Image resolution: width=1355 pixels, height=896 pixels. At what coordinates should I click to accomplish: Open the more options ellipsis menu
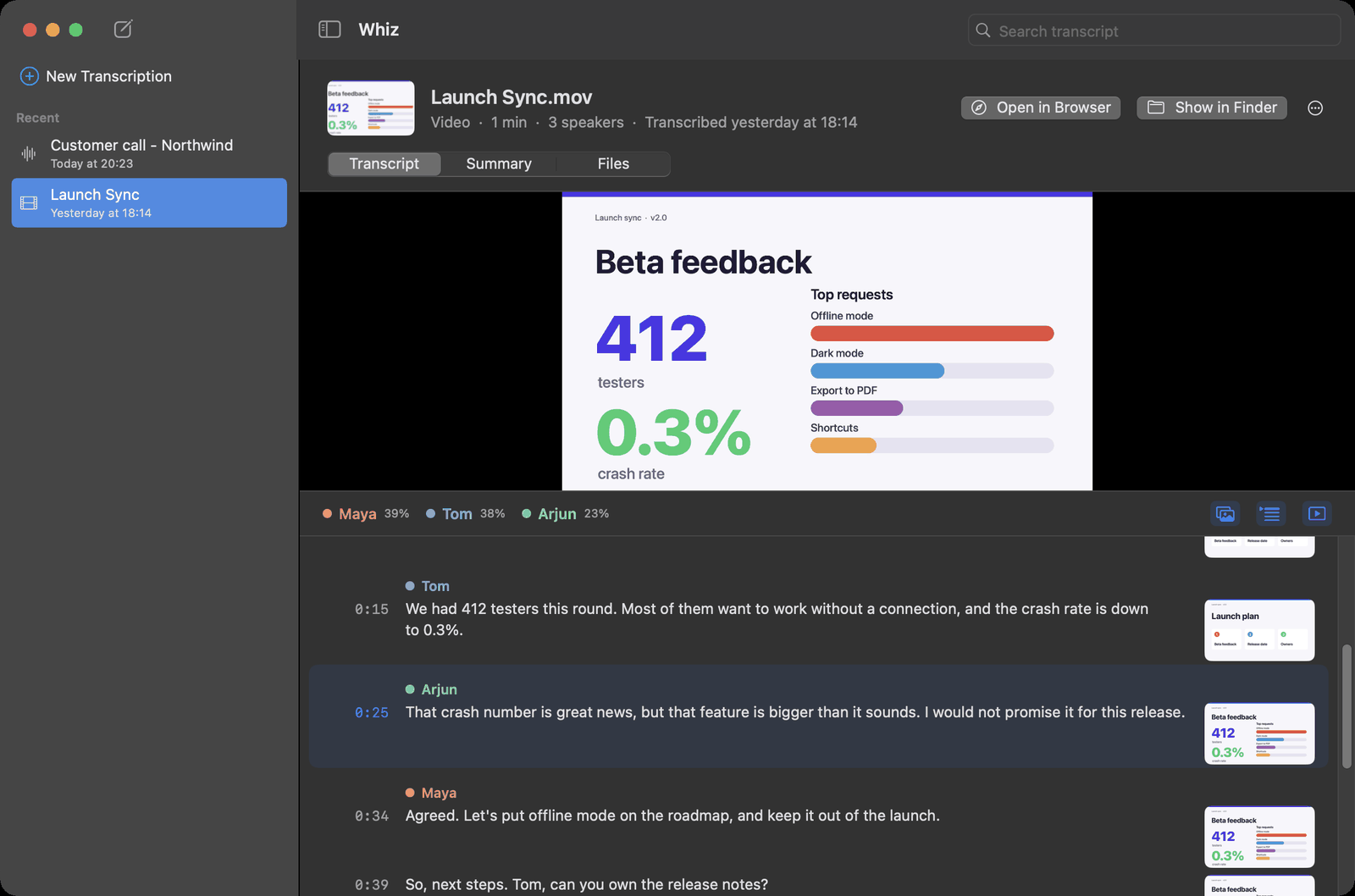tap(1315, 108)
